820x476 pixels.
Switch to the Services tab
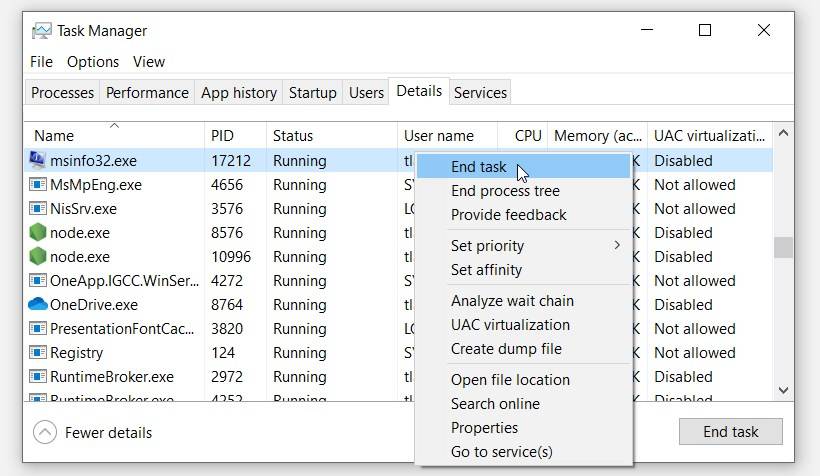[x=480, y=93]
